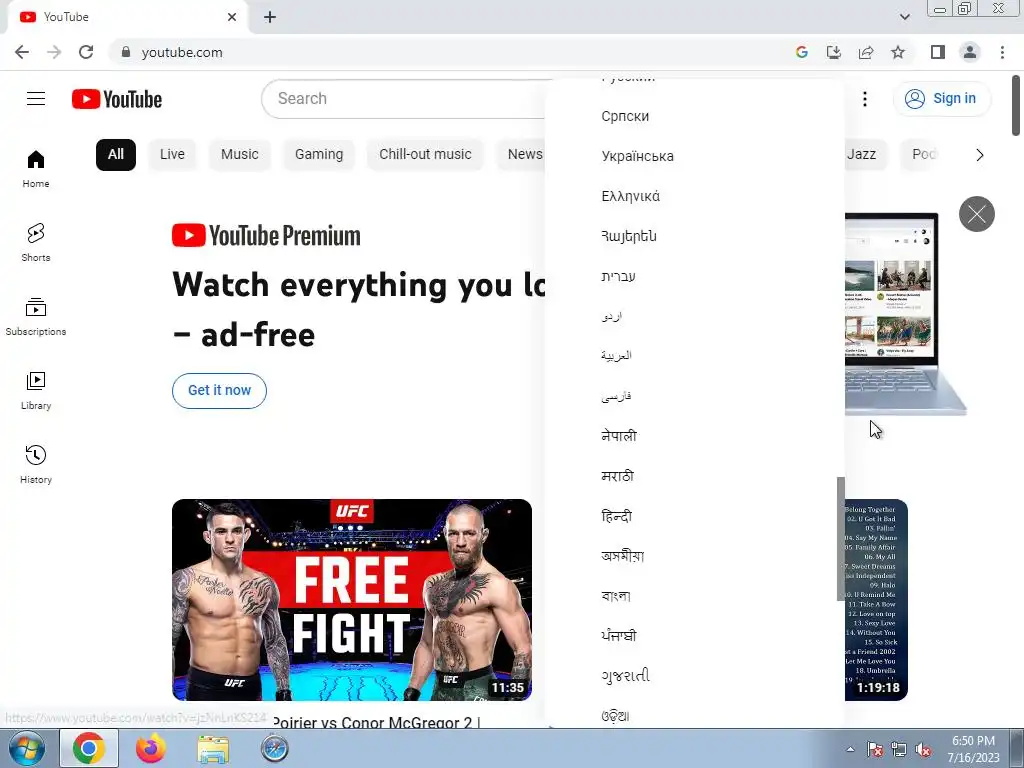Open the YouTube settings three-dot menu
Image resolution: width=1024 pixels, height=768 pixels.
tap(865, 99)
